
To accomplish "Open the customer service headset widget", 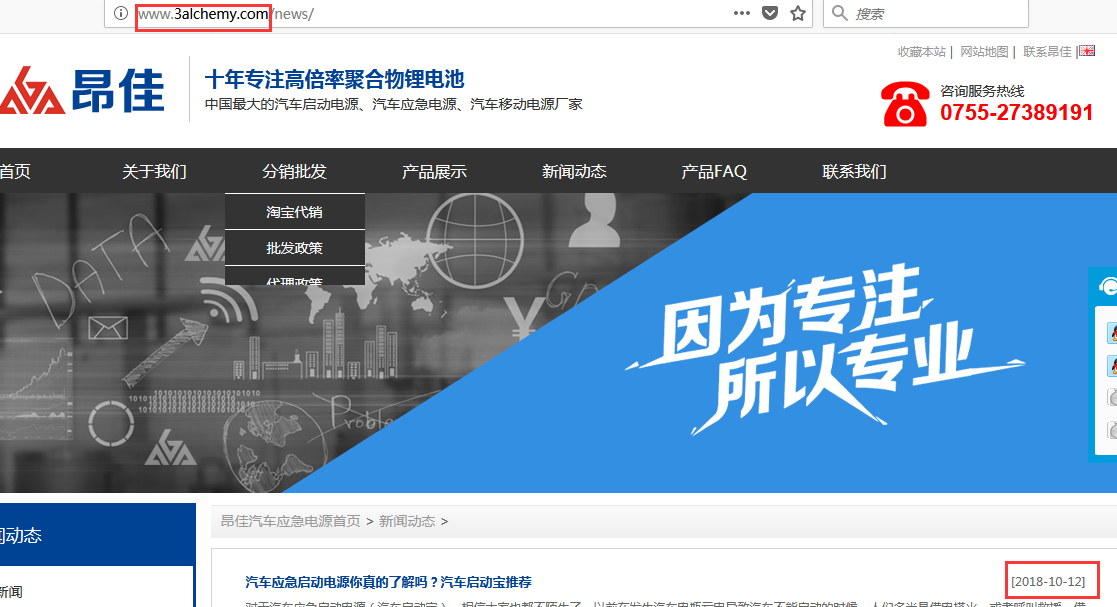I will (1108, 287).
